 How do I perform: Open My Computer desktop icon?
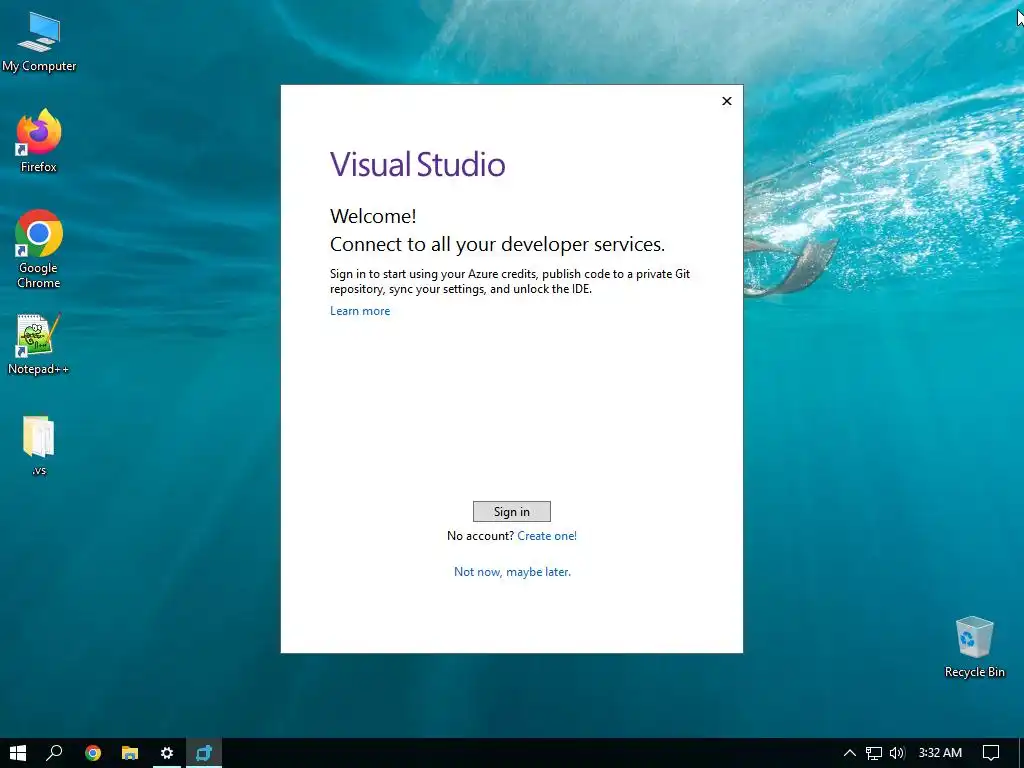pyautogui.click(x=39, y=42)
